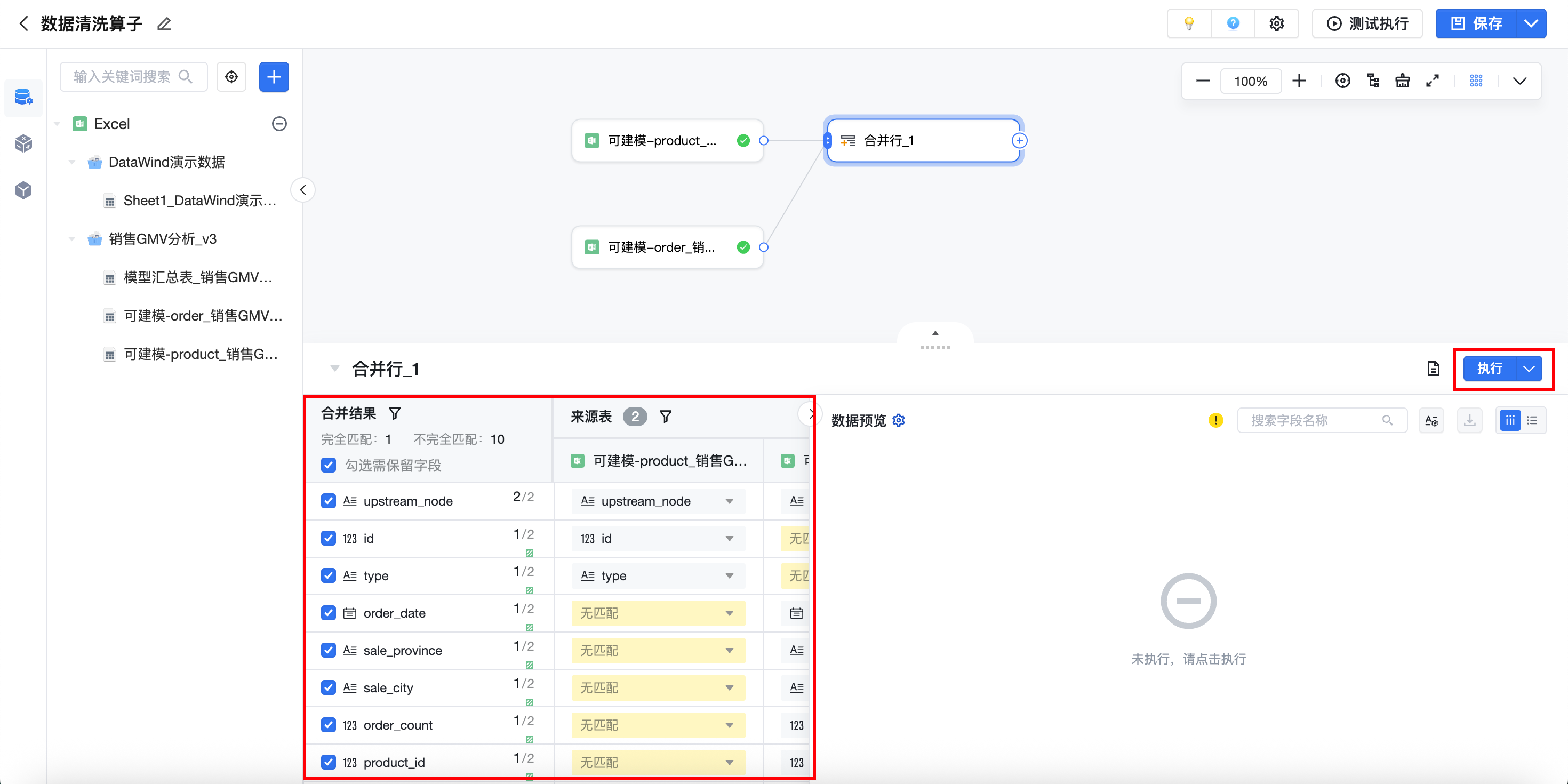This screenshot has width=1568, height=784.
Task: Open the type source field dropdown
Action: pos(658,576)
